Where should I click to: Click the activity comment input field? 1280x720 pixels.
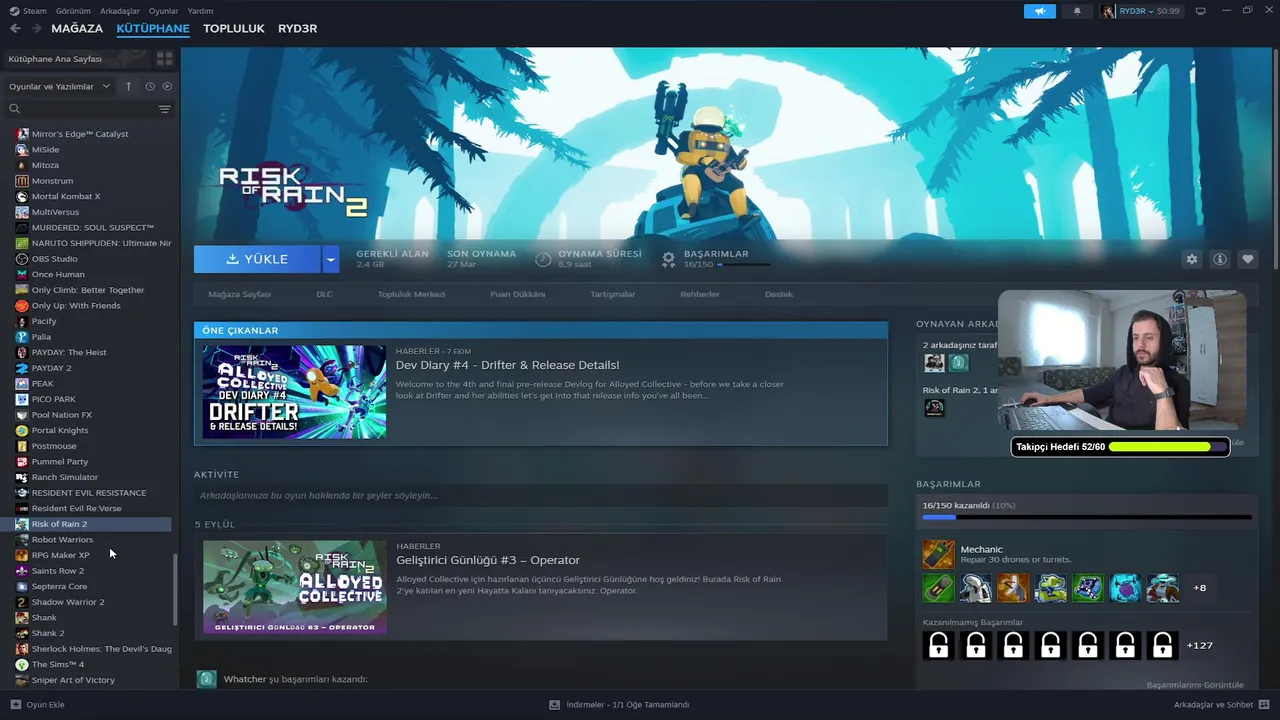point(540,495)
